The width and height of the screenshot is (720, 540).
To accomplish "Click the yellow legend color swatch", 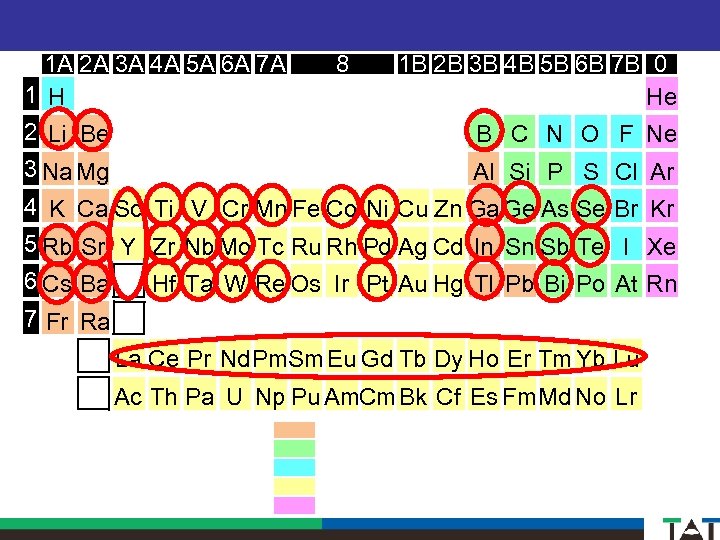I will click(x=294, y=486).
